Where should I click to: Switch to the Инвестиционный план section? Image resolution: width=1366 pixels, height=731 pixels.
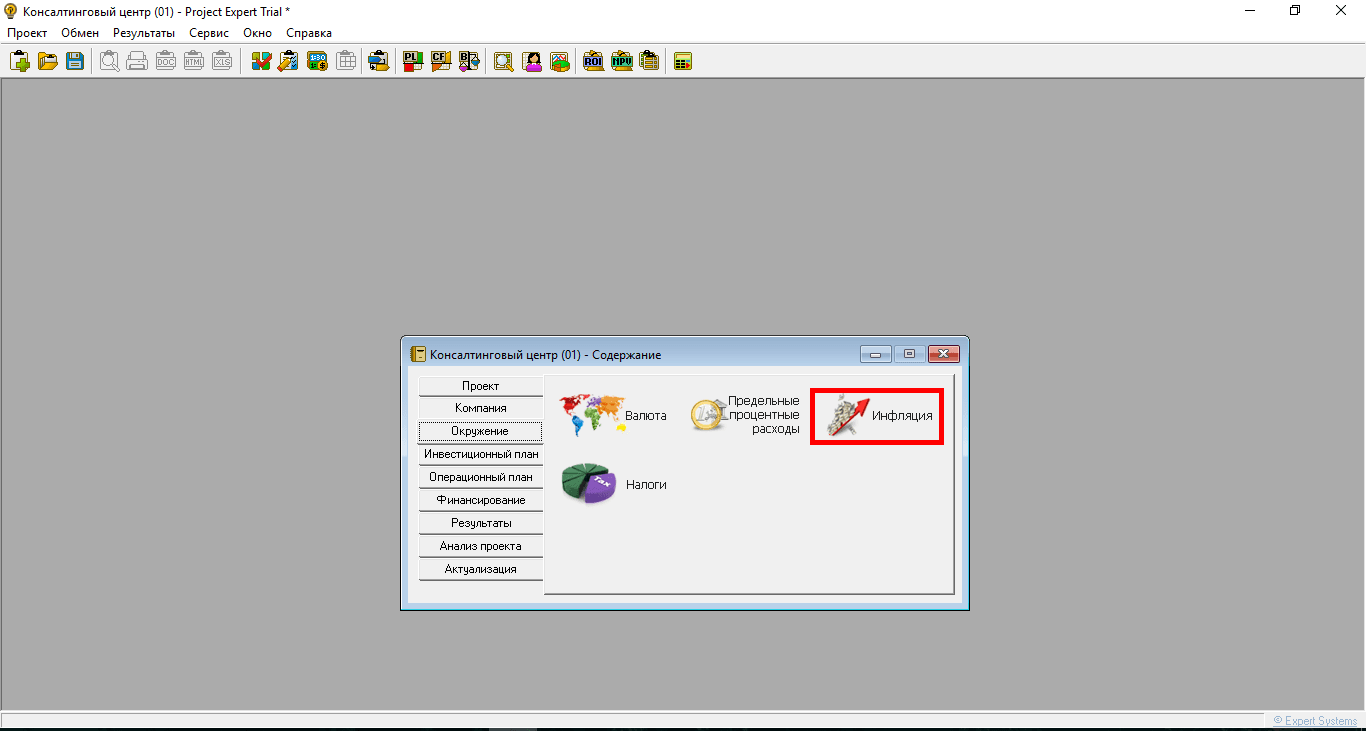coord(481,454)
